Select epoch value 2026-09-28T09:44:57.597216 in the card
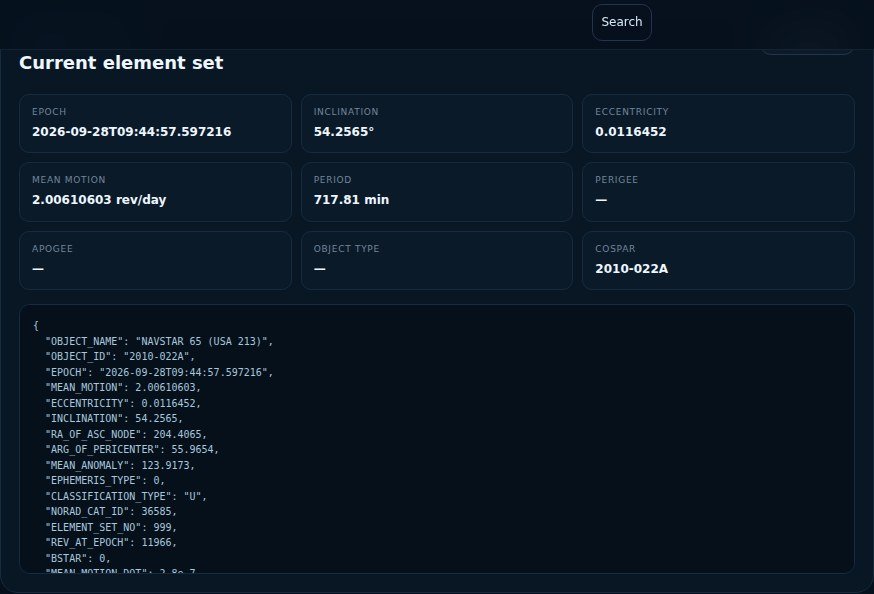Screen dimensions: 874x594 tap(132, 132)
